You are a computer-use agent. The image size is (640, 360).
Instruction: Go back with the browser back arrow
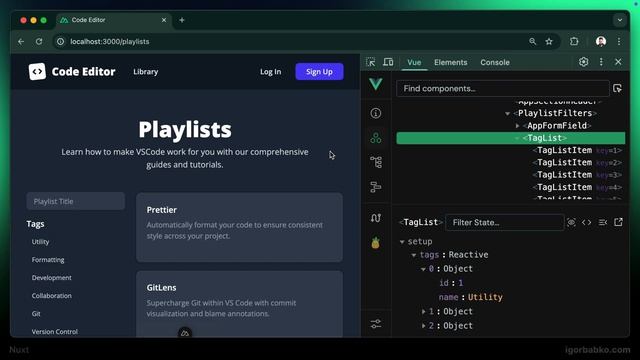[x=21, y=42]
